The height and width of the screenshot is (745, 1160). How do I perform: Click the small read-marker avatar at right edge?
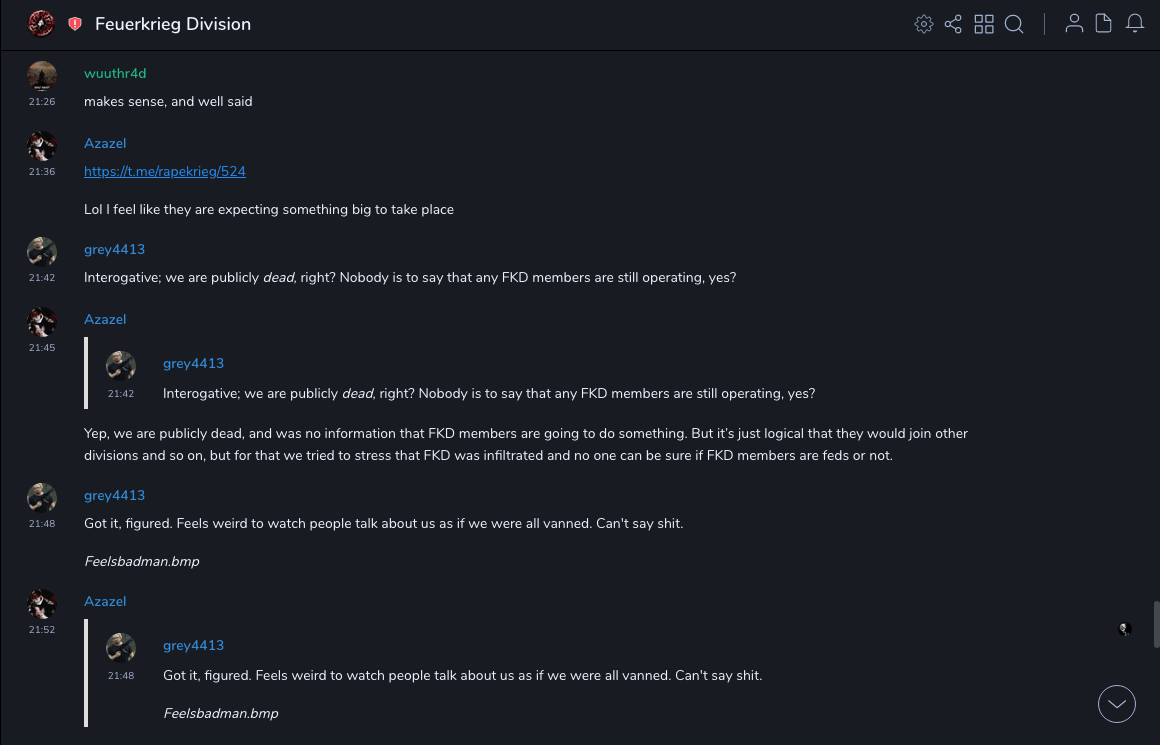point(1125,629)
